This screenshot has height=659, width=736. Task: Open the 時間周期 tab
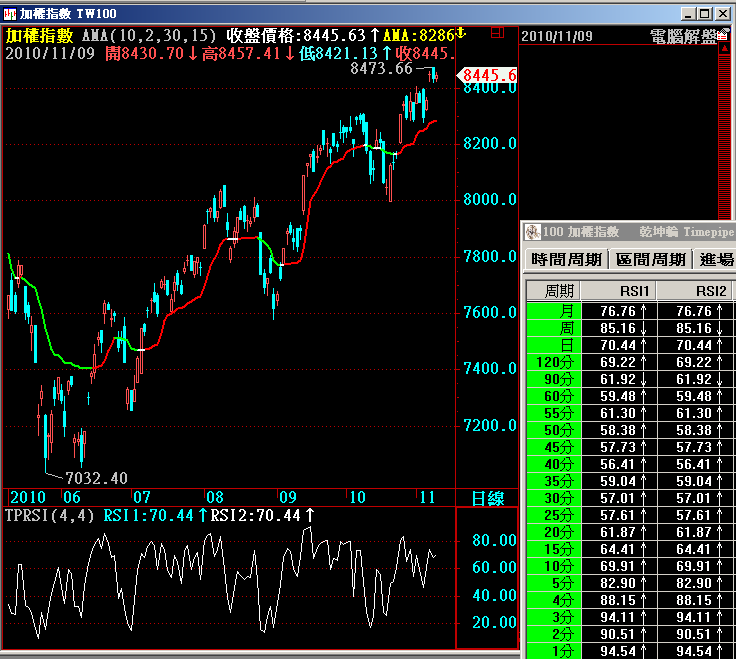click(566, 259)
